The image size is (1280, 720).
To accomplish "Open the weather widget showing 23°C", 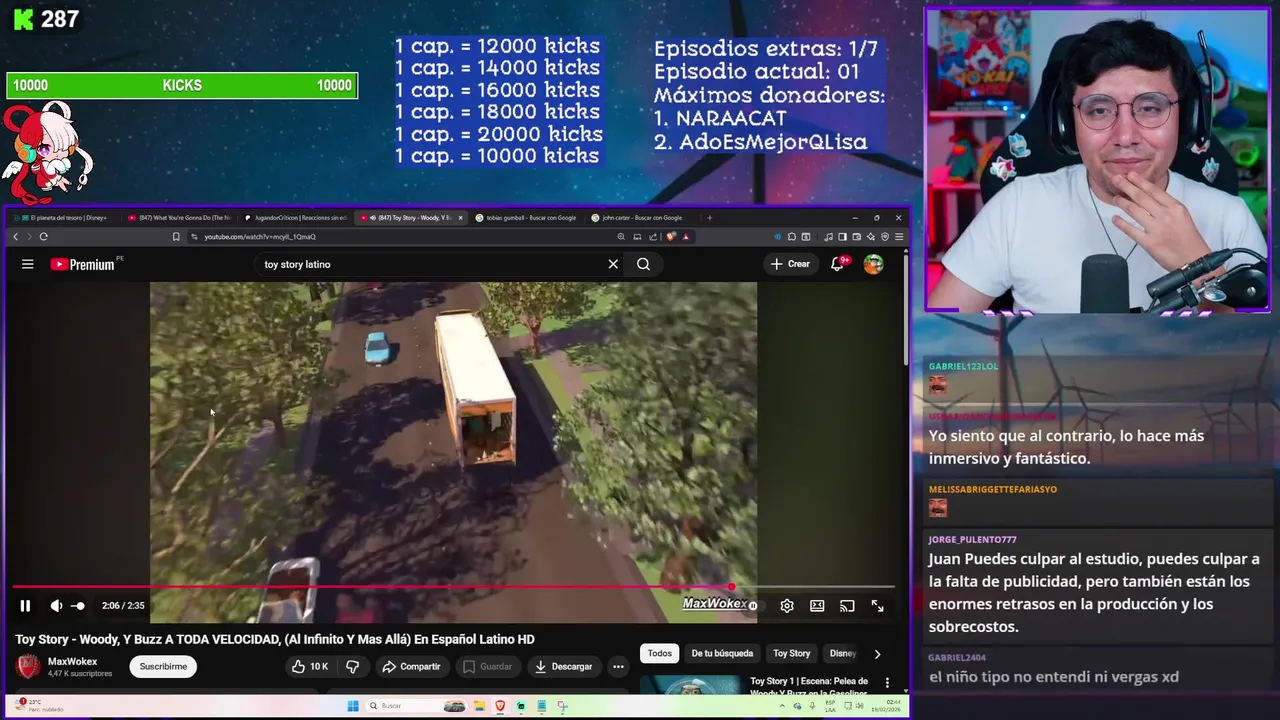I will (x=40, y=706).
